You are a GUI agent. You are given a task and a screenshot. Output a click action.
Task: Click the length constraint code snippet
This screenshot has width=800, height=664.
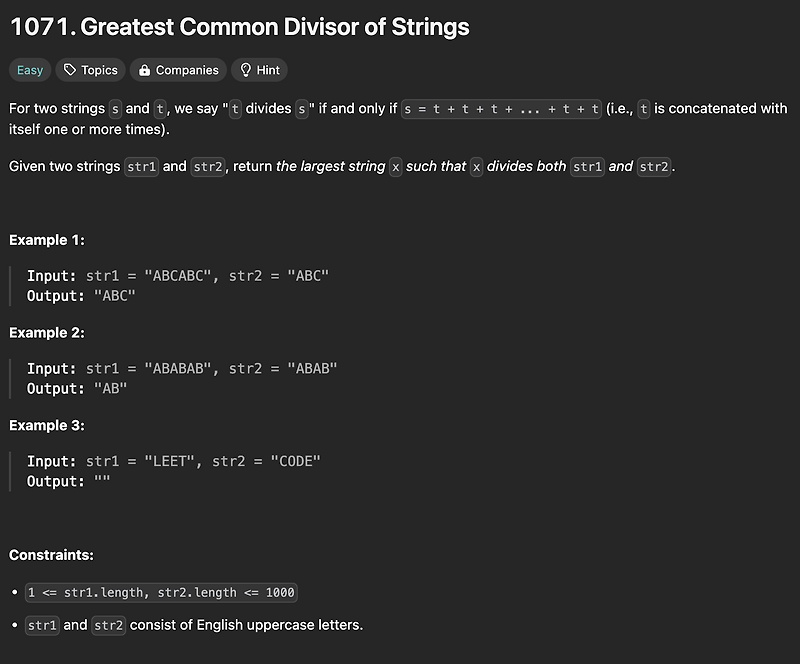[x=161, y=593]
